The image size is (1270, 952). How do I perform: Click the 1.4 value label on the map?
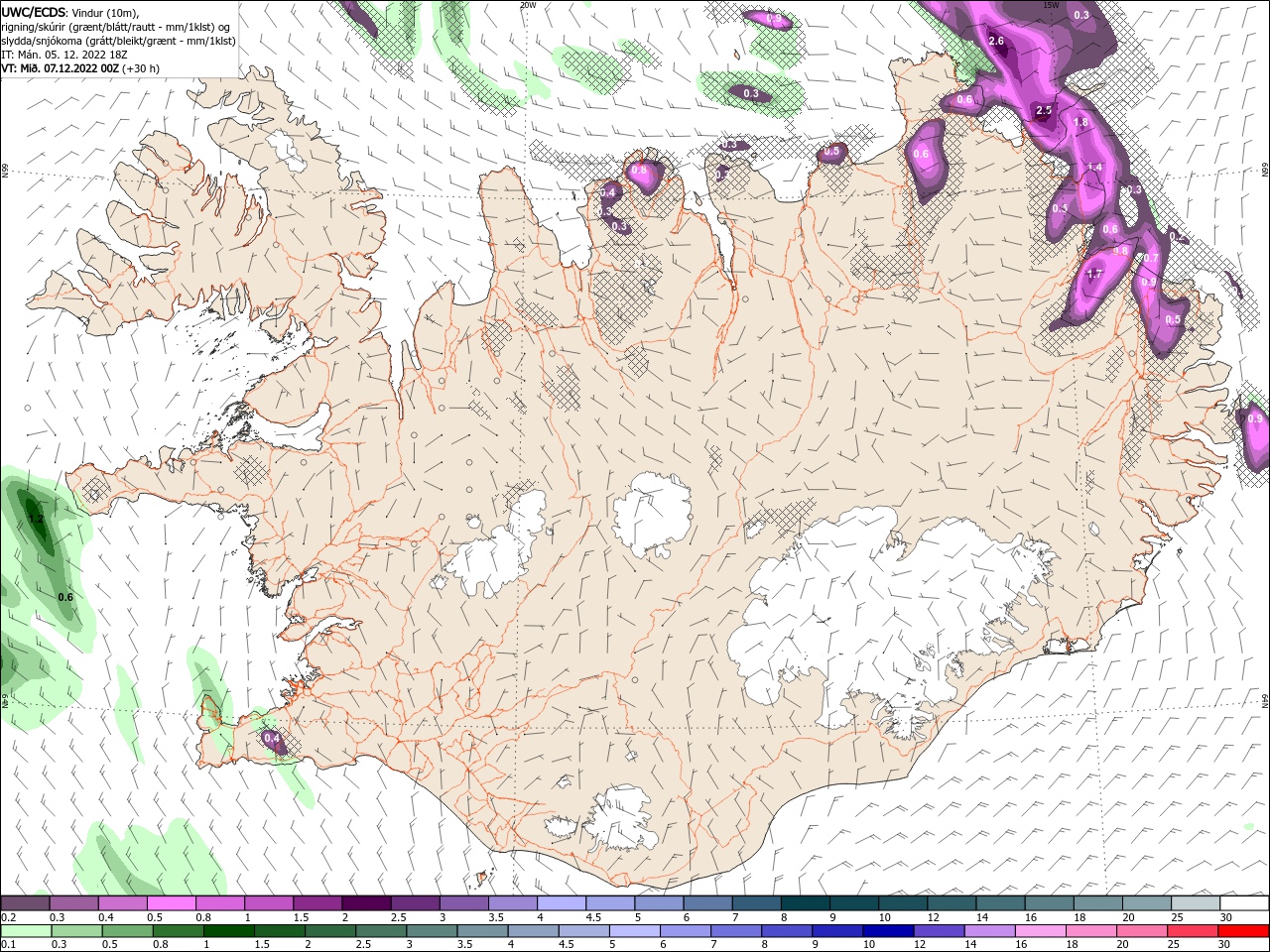(x=1094, y=168)
